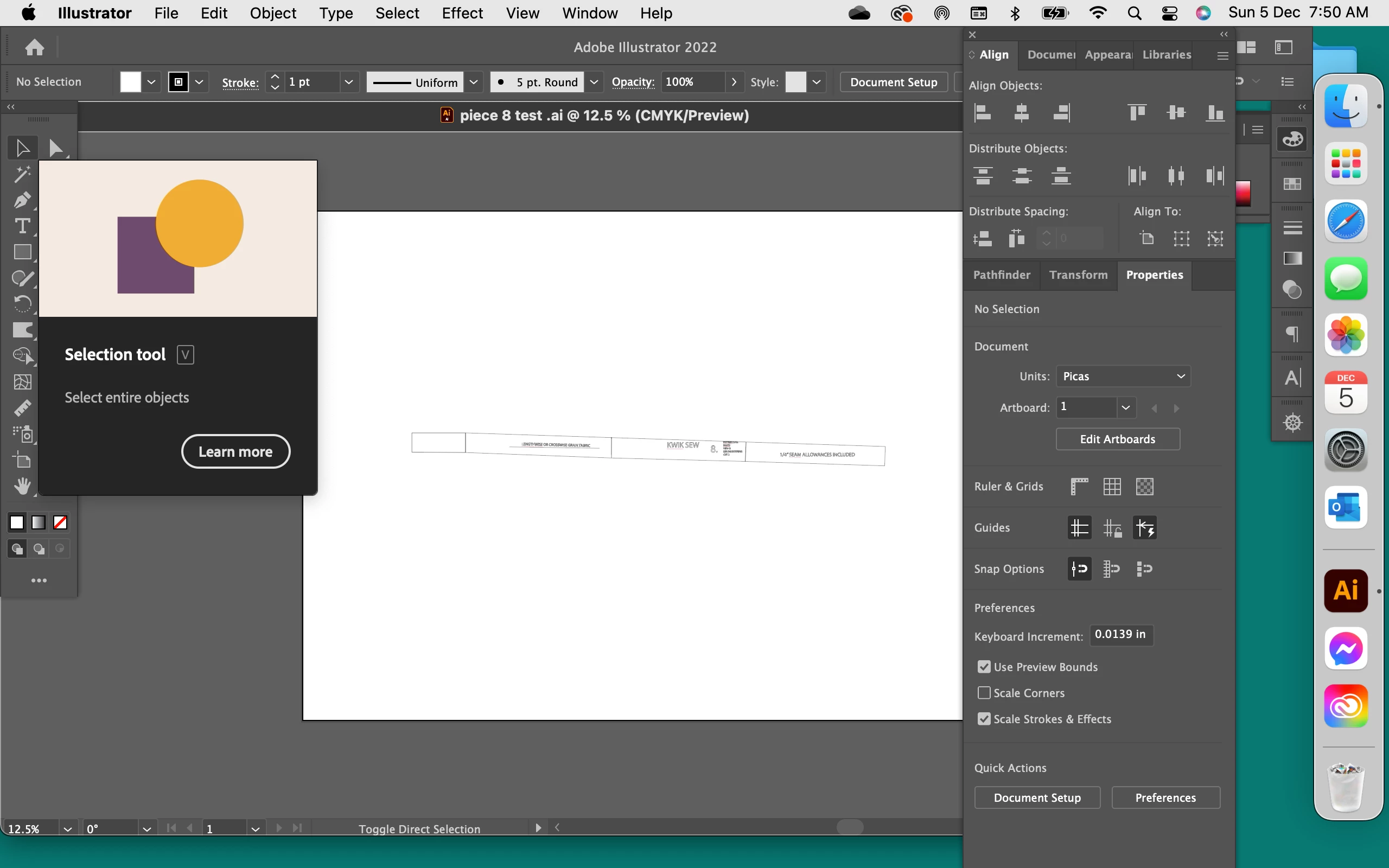1389x868 pixels.
Task: Expand the Uniform stroke profile dropdown
Action: click(474, 82)
